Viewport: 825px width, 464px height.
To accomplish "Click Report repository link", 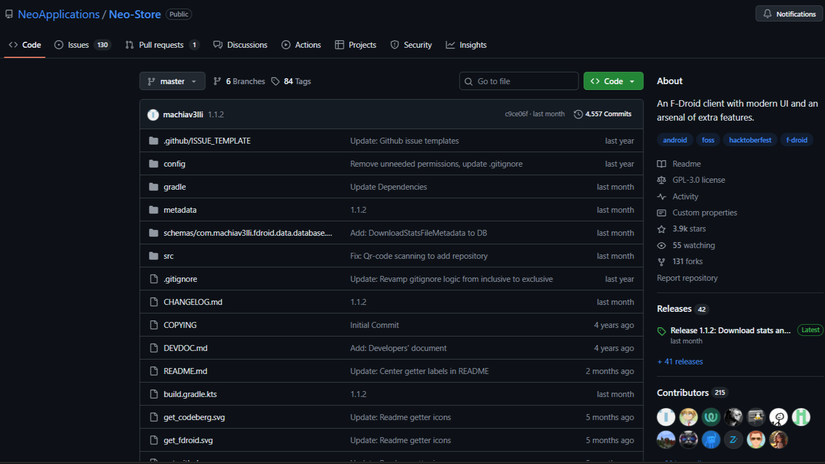I will [687, 278].
